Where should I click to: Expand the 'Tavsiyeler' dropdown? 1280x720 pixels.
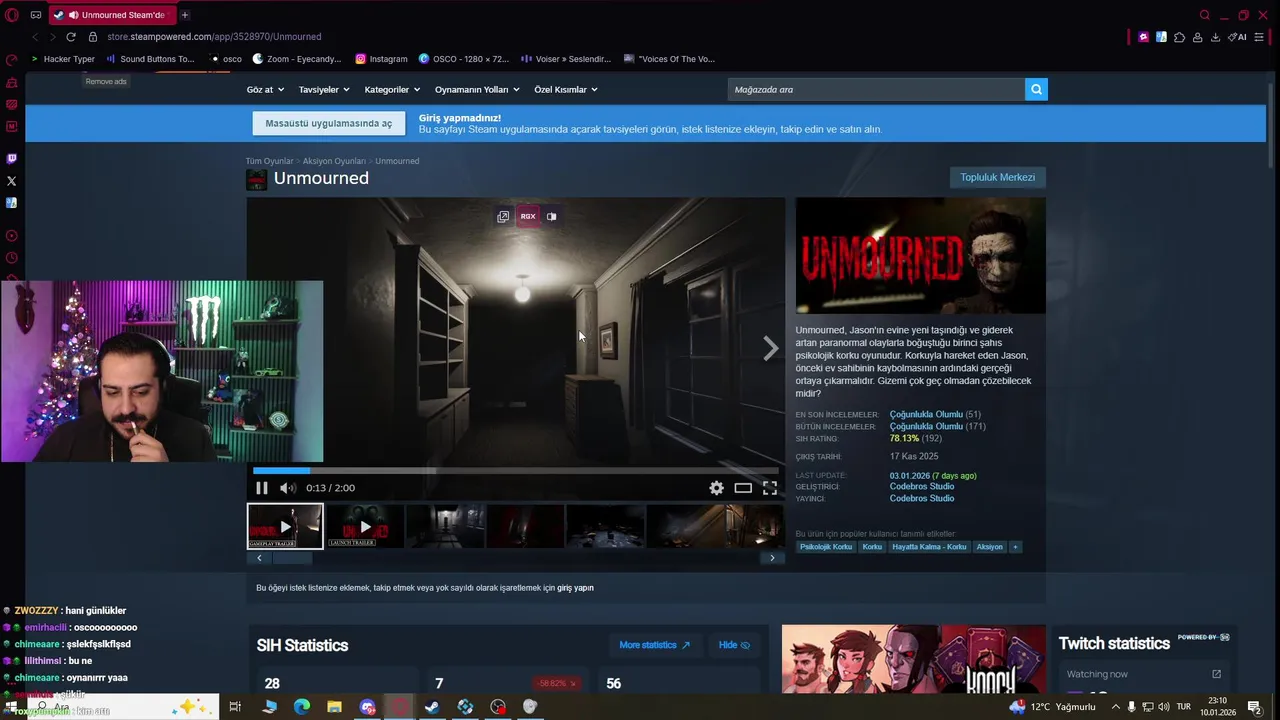[x=324, y=89]
